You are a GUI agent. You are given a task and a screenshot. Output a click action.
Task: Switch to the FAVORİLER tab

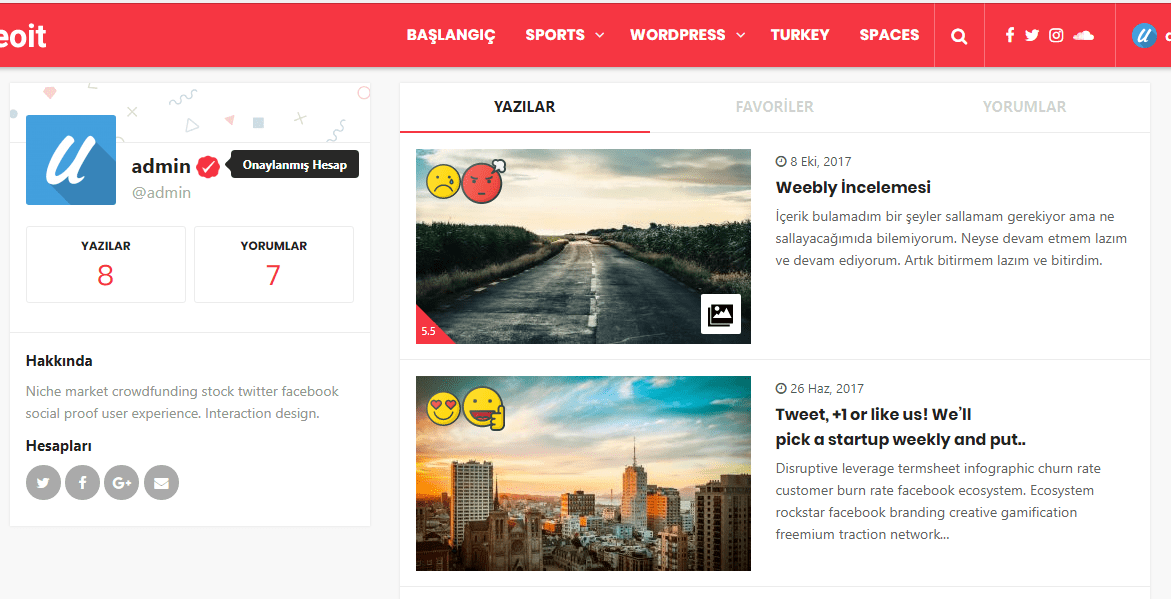[774, 107]
